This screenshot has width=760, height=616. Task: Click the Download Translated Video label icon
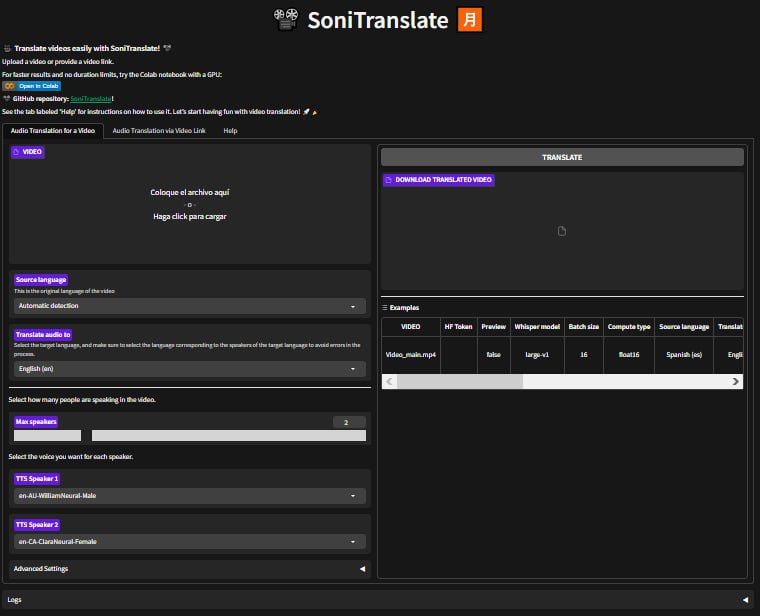[389, 180]
